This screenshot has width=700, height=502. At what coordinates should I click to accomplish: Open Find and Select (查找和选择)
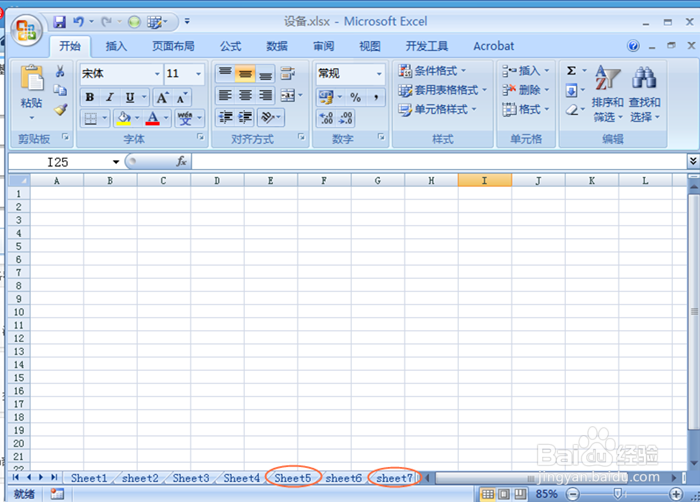pos(644,95)
